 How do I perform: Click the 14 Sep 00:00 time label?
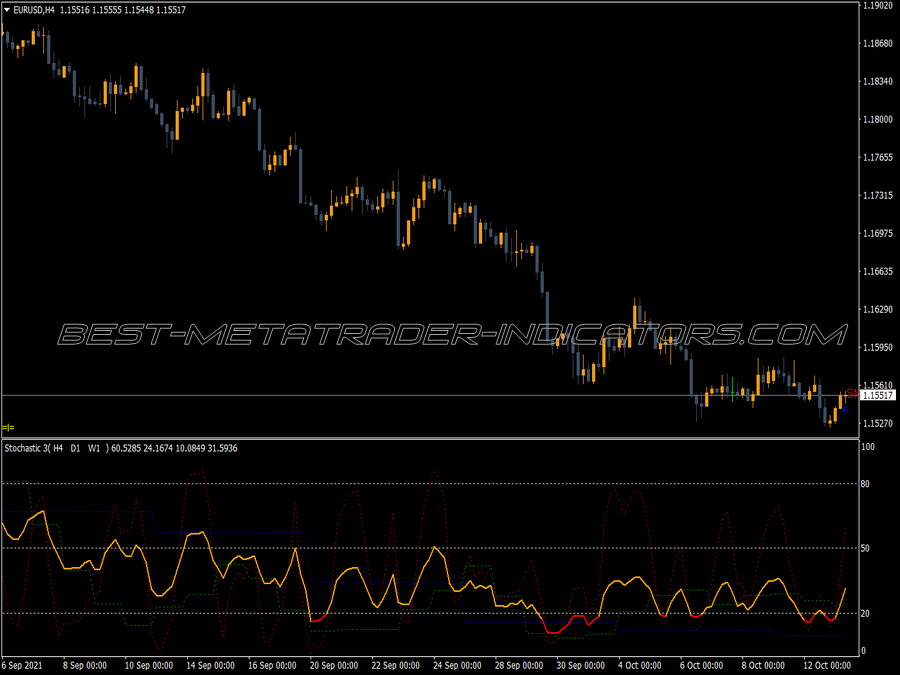pyautogui.click(x=211, y=665)
